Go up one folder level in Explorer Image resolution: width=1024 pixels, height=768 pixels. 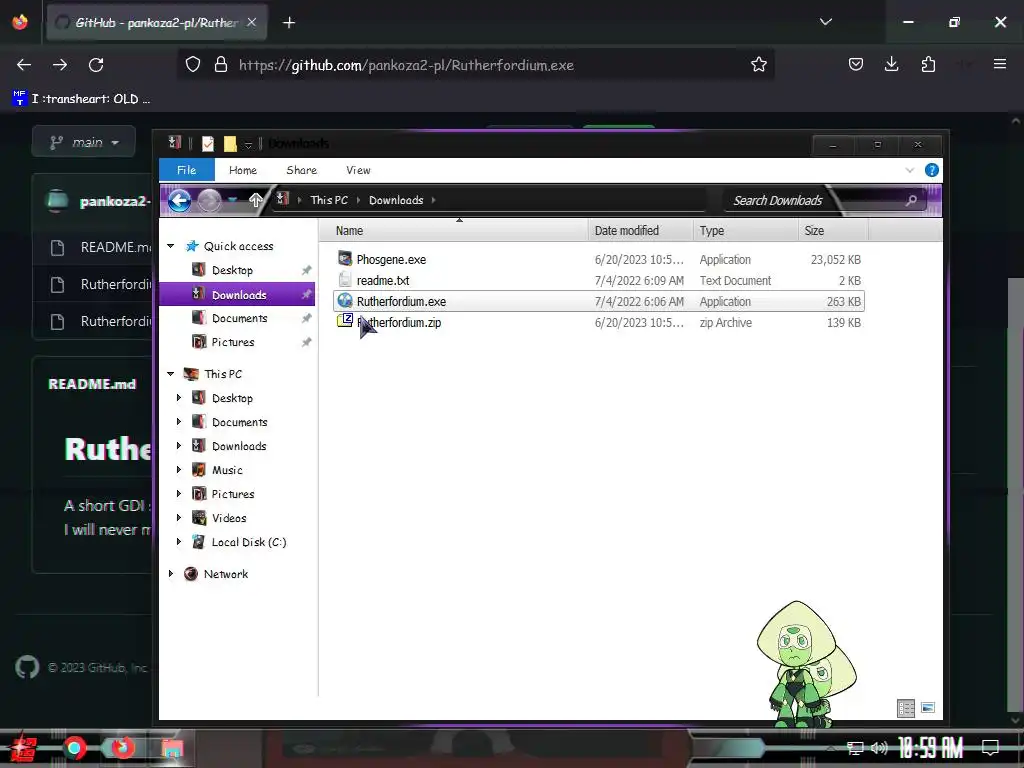(x=255, y=200)
